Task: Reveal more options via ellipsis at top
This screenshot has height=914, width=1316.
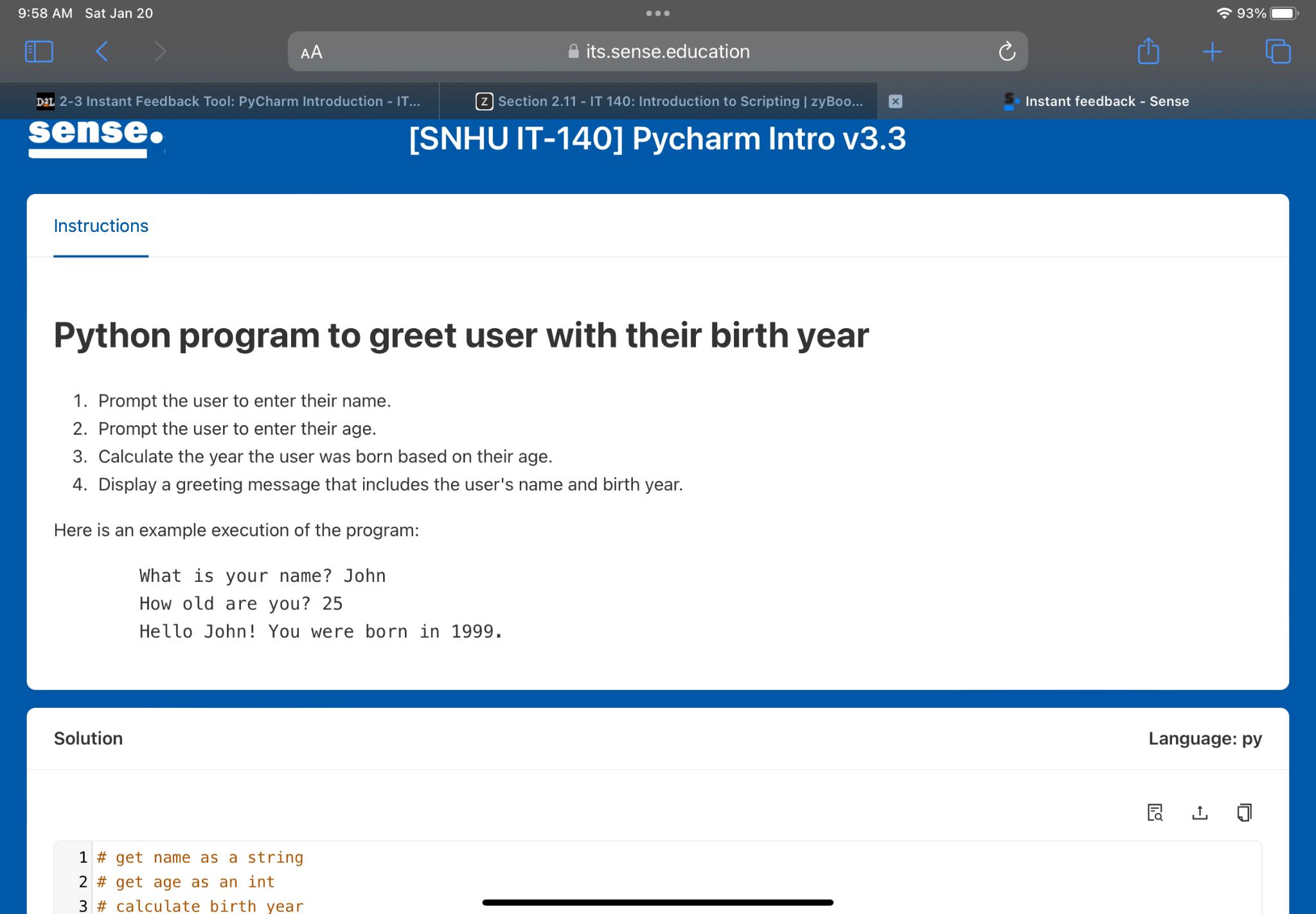Action: tap(659, 12)
